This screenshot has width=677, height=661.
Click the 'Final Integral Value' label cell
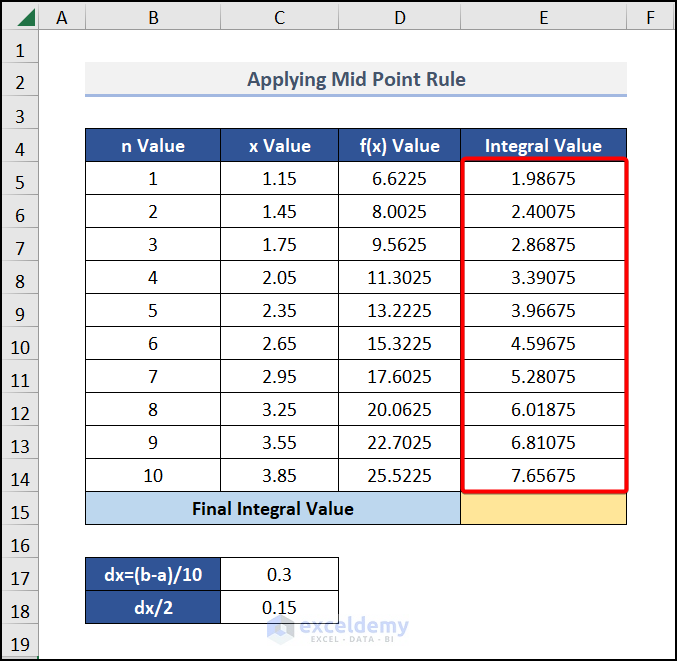click(x=272, y=509)
